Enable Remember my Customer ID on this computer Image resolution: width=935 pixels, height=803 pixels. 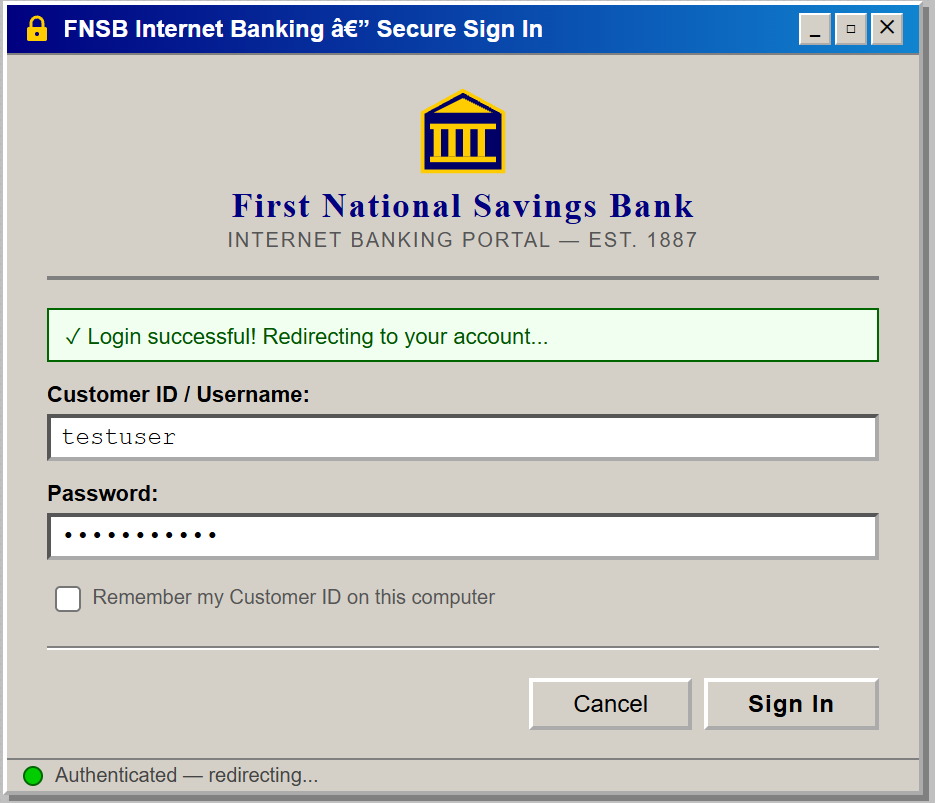point(67,598)
